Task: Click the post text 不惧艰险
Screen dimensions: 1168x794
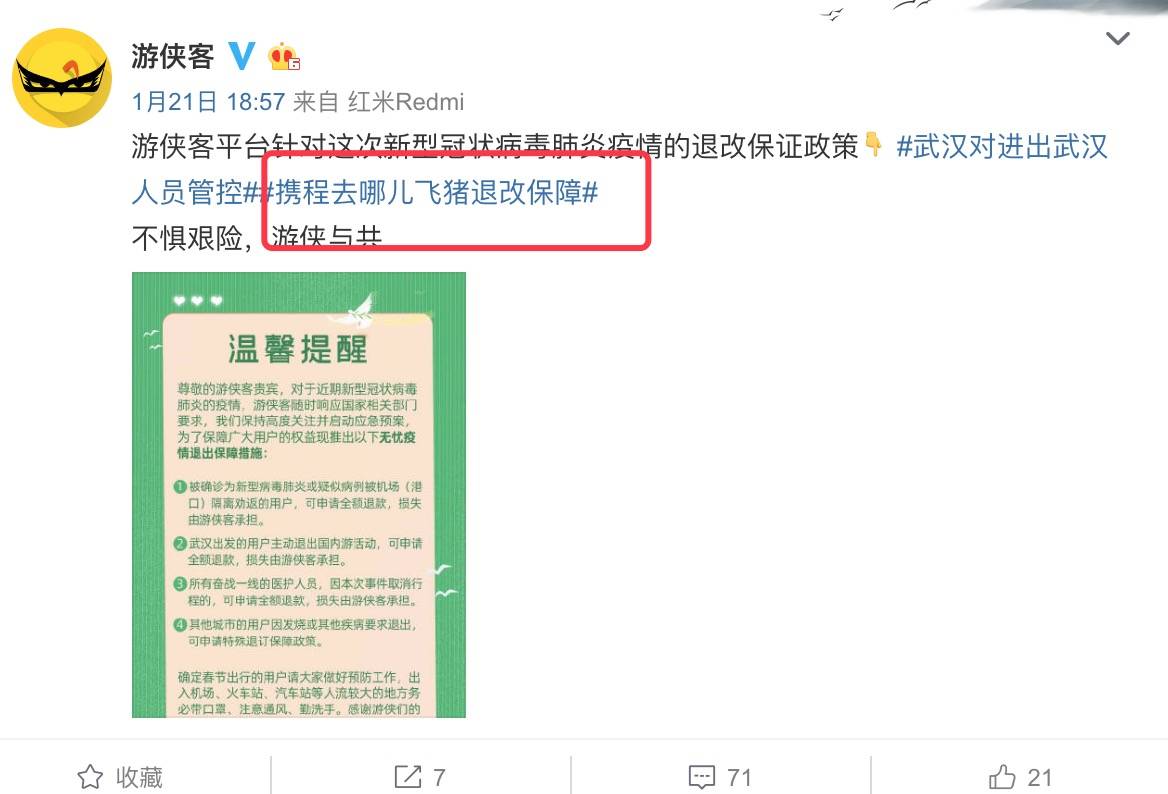Action: pos(187,238)
